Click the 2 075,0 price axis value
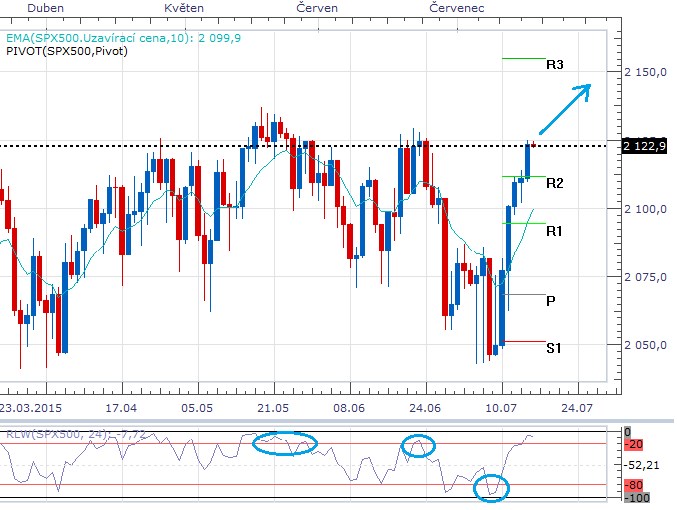This screenshot has height=510, width=677. 645,277
